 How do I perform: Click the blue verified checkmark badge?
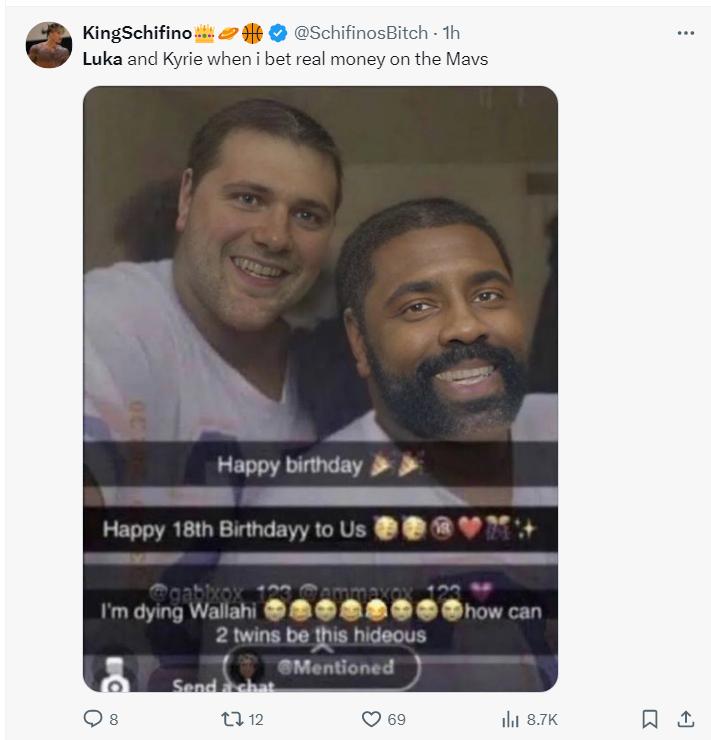click(278, 34)
